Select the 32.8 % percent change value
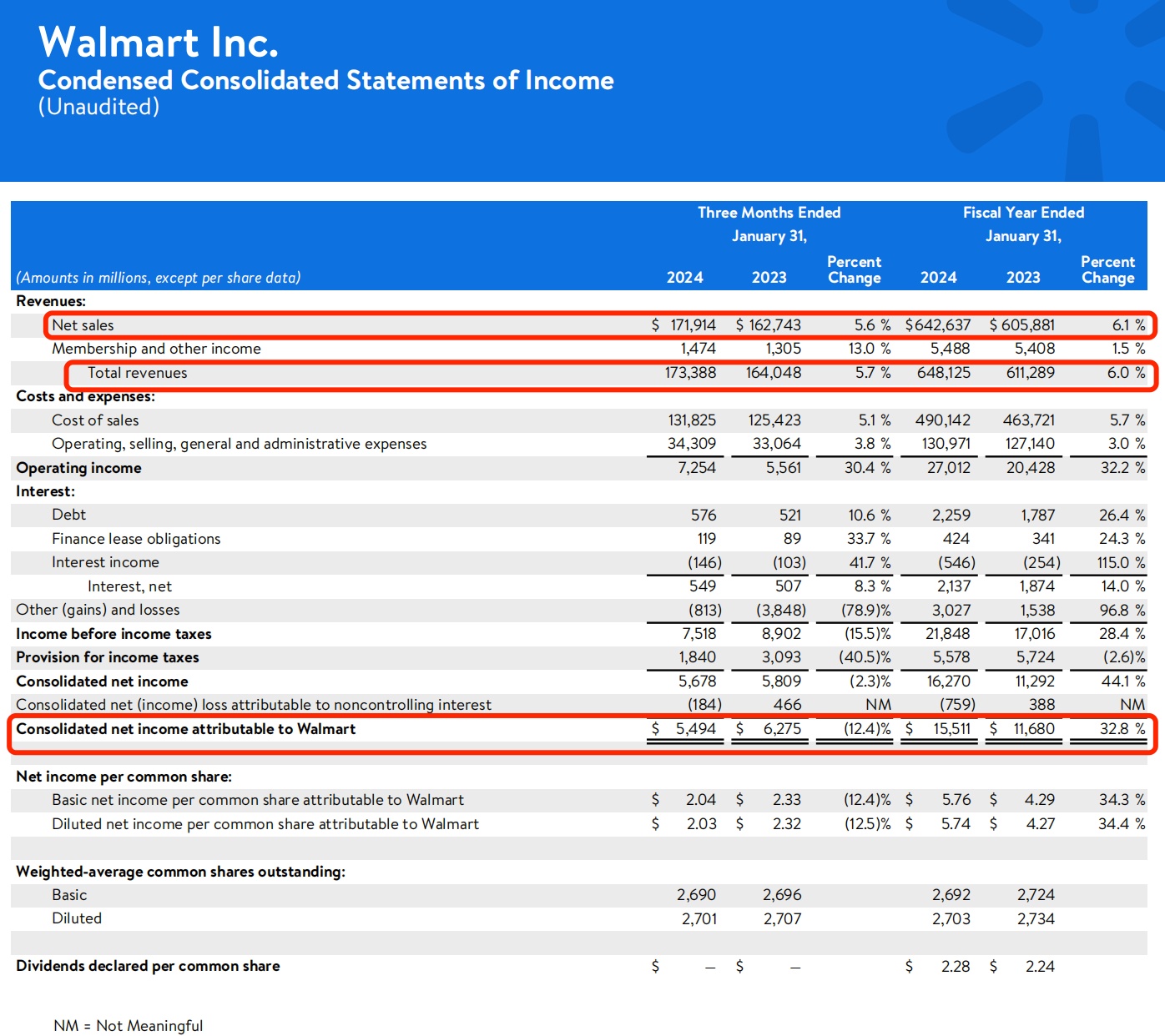The width and height of the screenshot is (1165, 1036). tap(1121, 729)
